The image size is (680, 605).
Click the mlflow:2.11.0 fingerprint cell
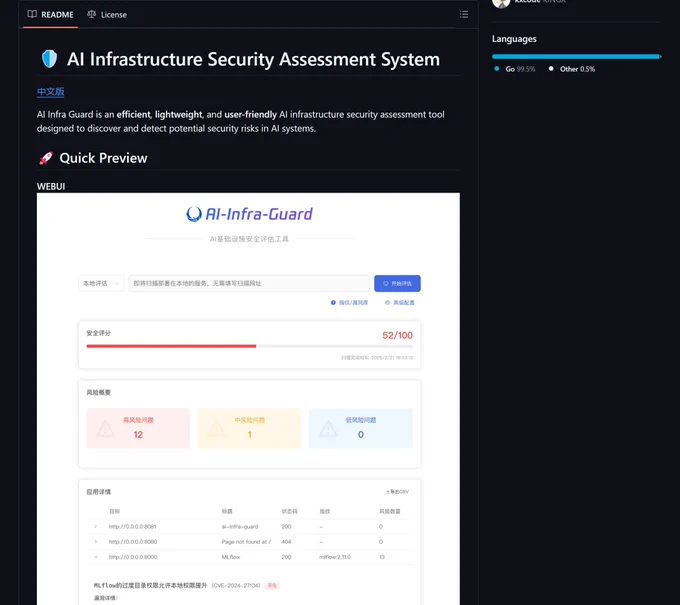pyautogui.click(x=335, y=557)
